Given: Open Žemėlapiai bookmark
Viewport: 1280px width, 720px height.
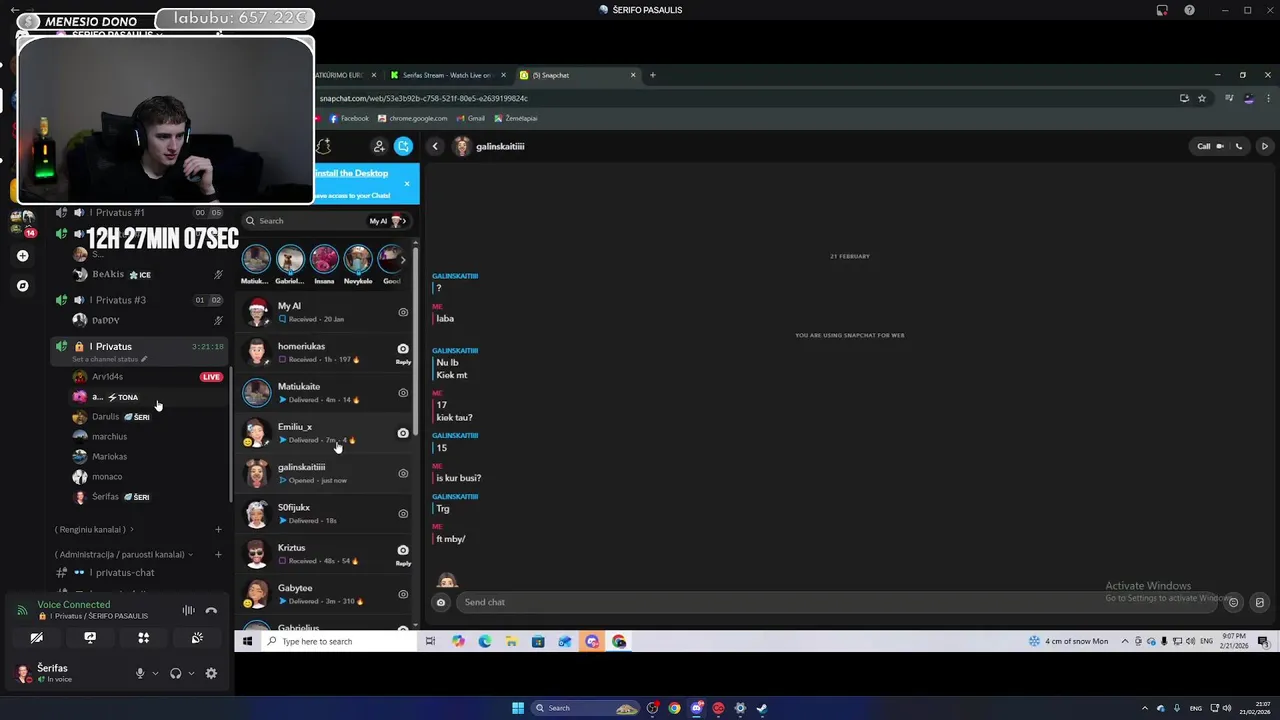Looking at the screenshot, I should tap(516, 118).
